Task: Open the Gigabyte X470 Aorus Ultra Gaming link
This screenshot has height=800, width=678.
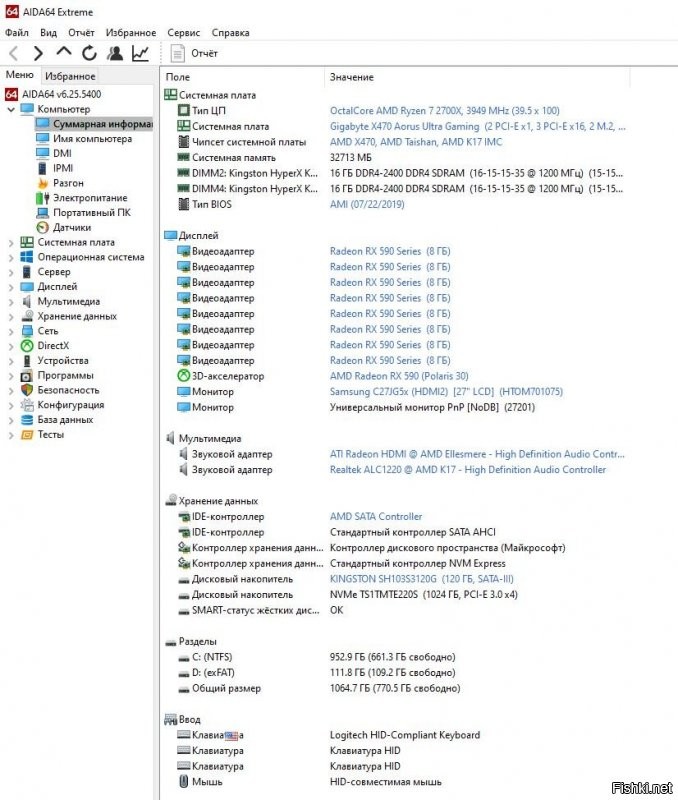Action: click(478, 127)
